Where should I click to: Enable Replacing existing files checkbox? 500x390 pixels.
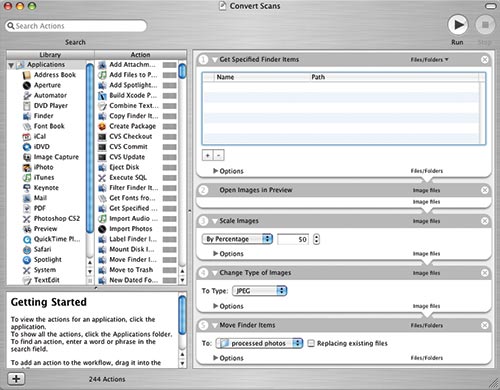(x=311, y=343)
